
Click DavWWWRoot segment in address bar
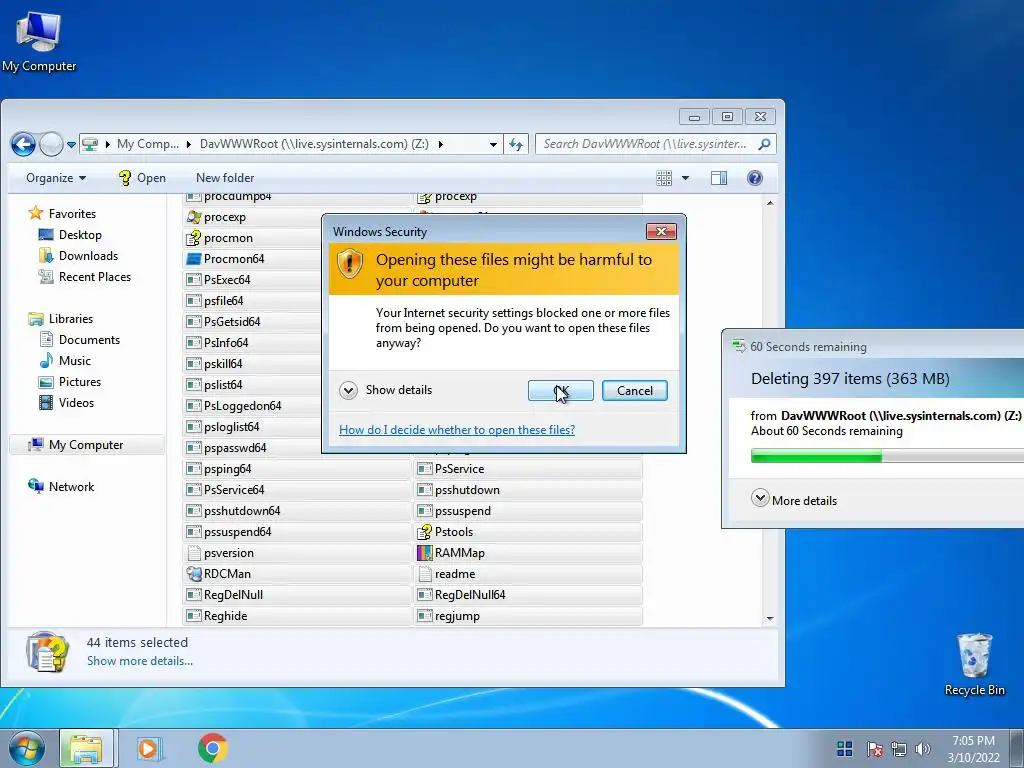[x=314, y=144]
